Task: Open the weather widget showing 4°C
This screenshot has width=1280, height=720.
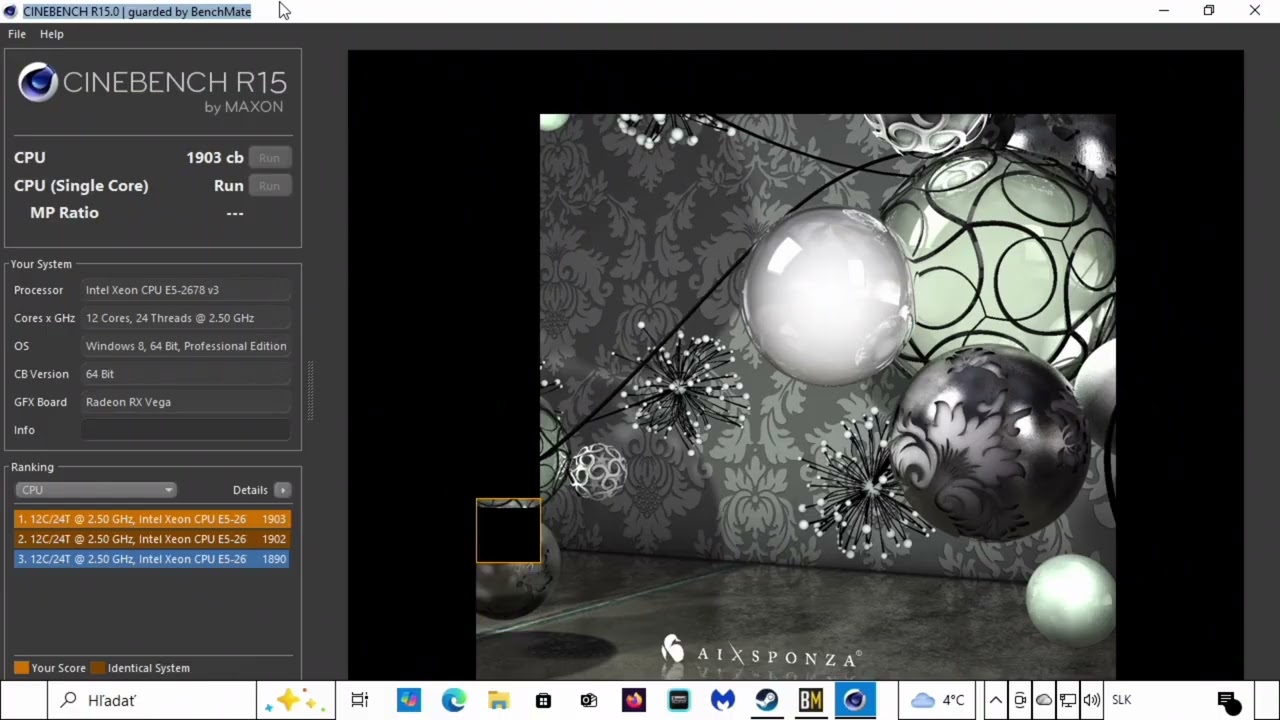Action: [938, 700]
